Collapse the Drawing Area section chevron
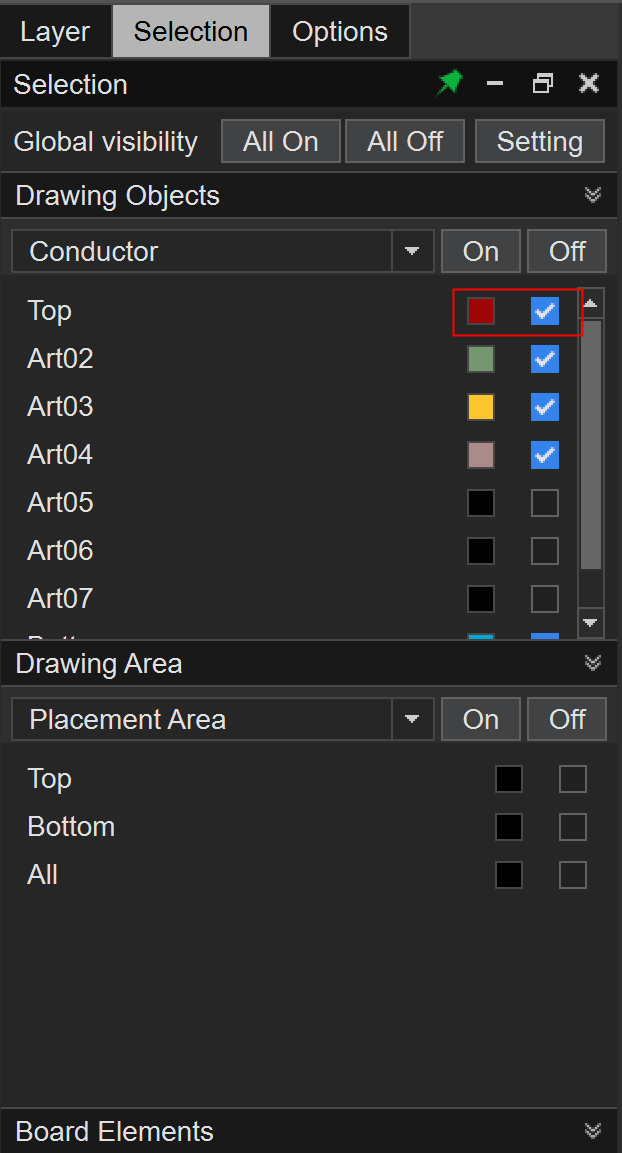Screen dimensions: 622x1153 click(x=593, y=663)
